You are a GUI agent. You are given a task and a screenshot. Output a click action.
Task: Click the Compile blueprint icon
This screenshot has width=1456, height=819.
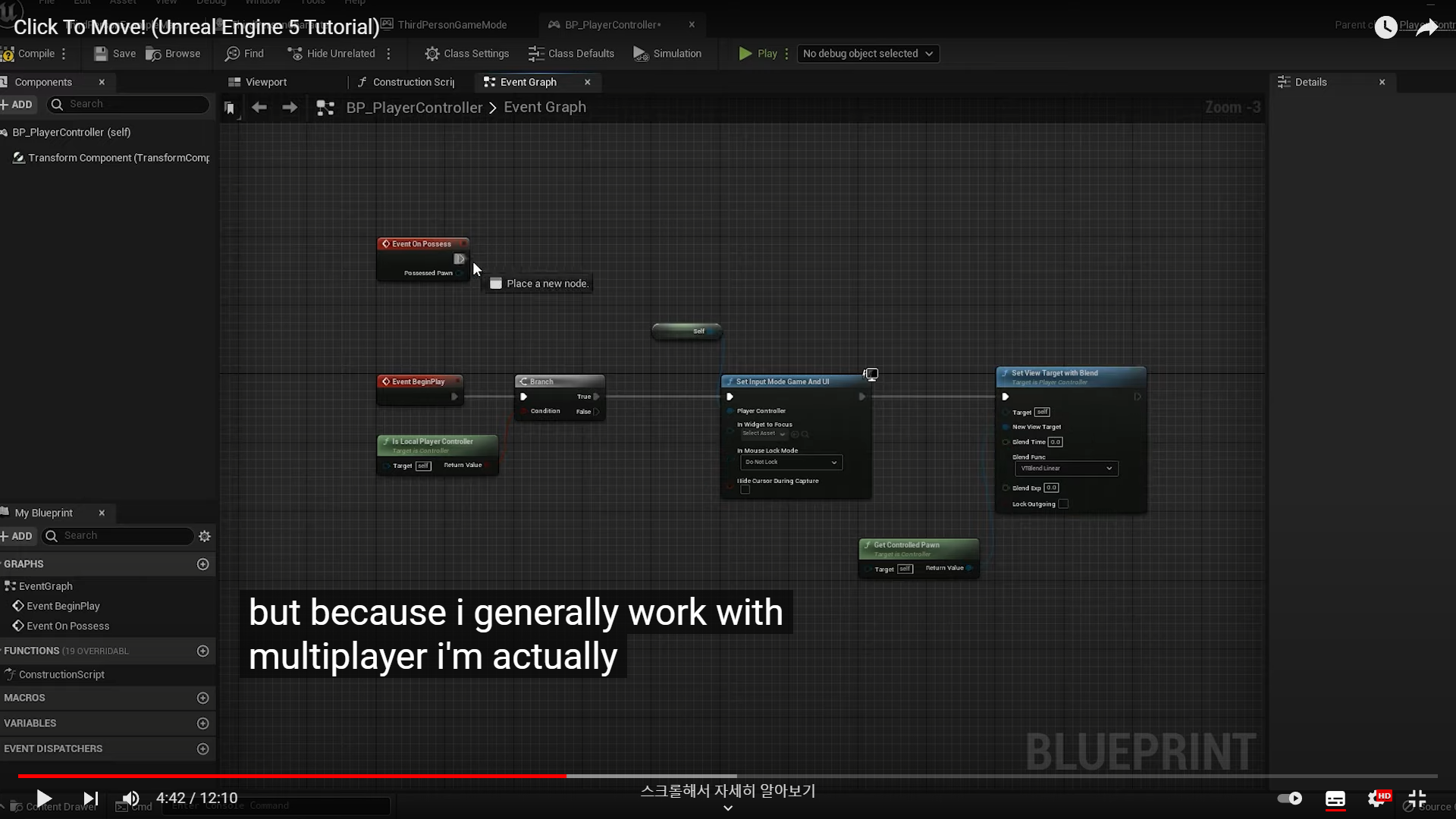tap(8, 54)
